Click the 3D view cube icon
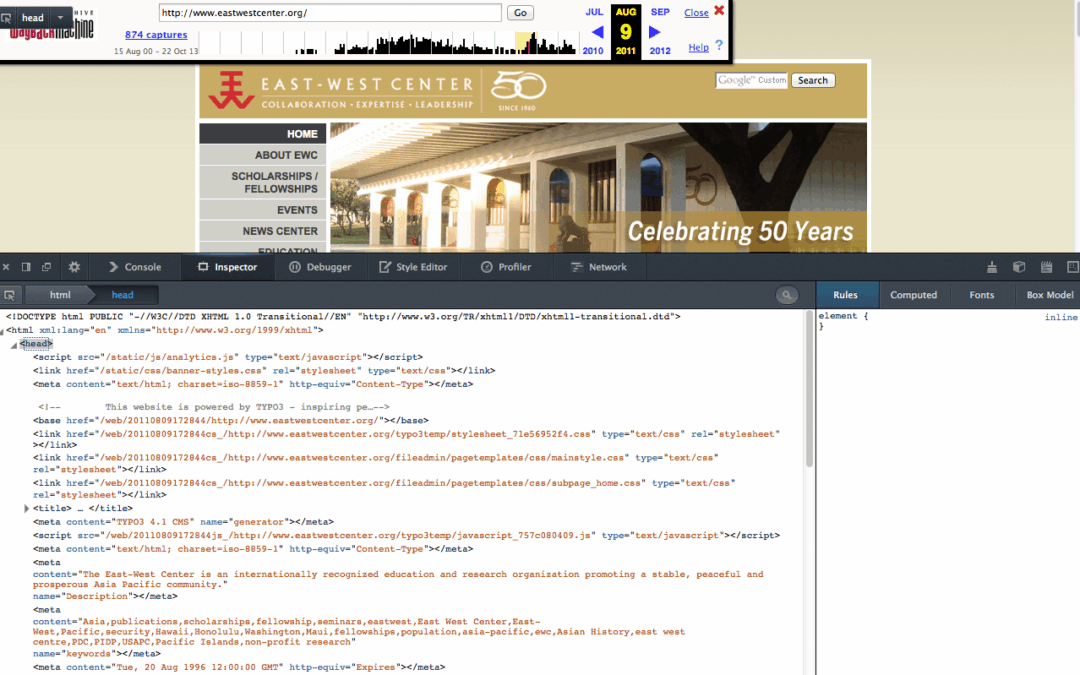 pyautogui.click(x=1019, y=267)
